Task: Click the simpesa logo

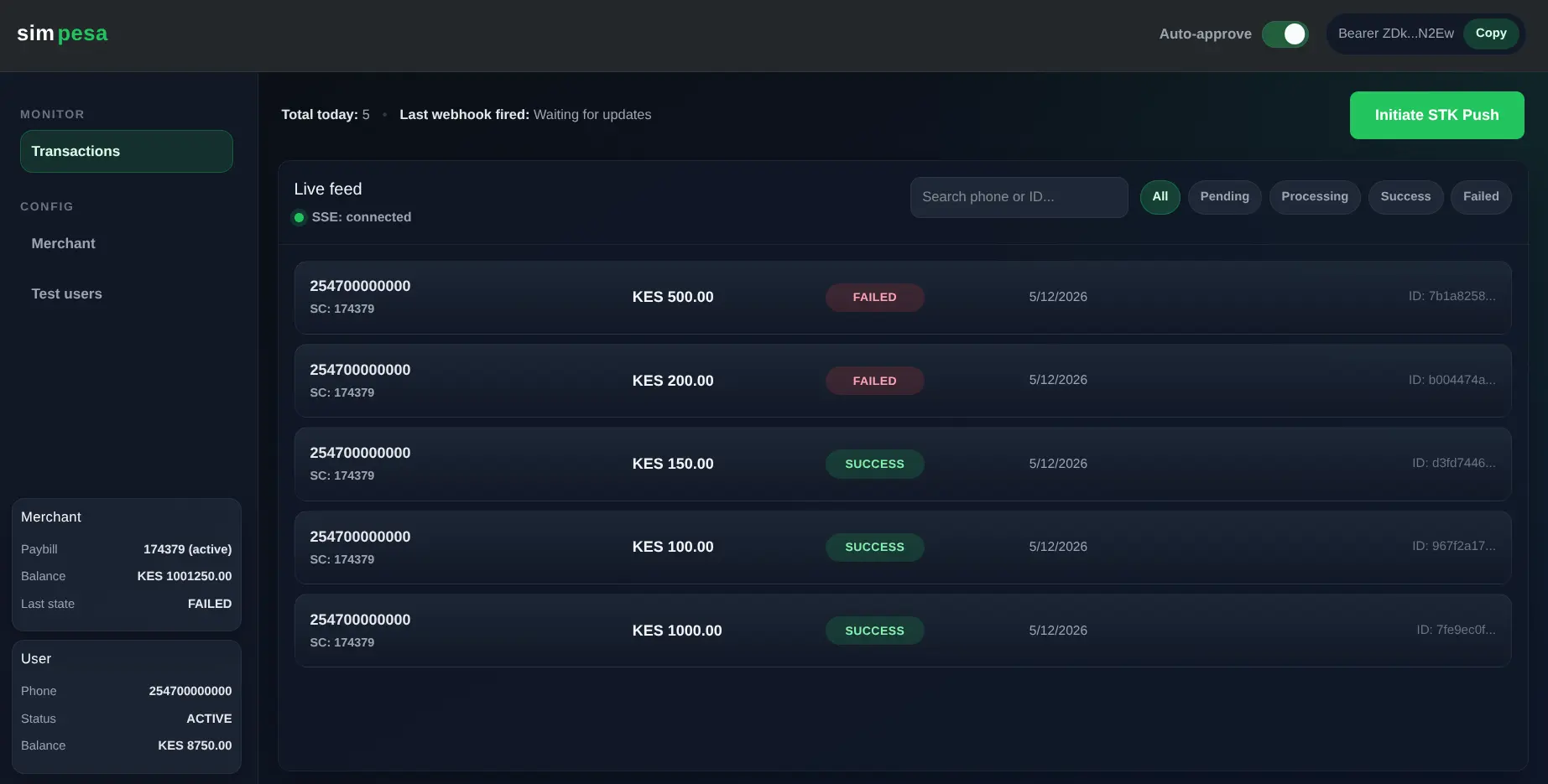Action: 62,34
